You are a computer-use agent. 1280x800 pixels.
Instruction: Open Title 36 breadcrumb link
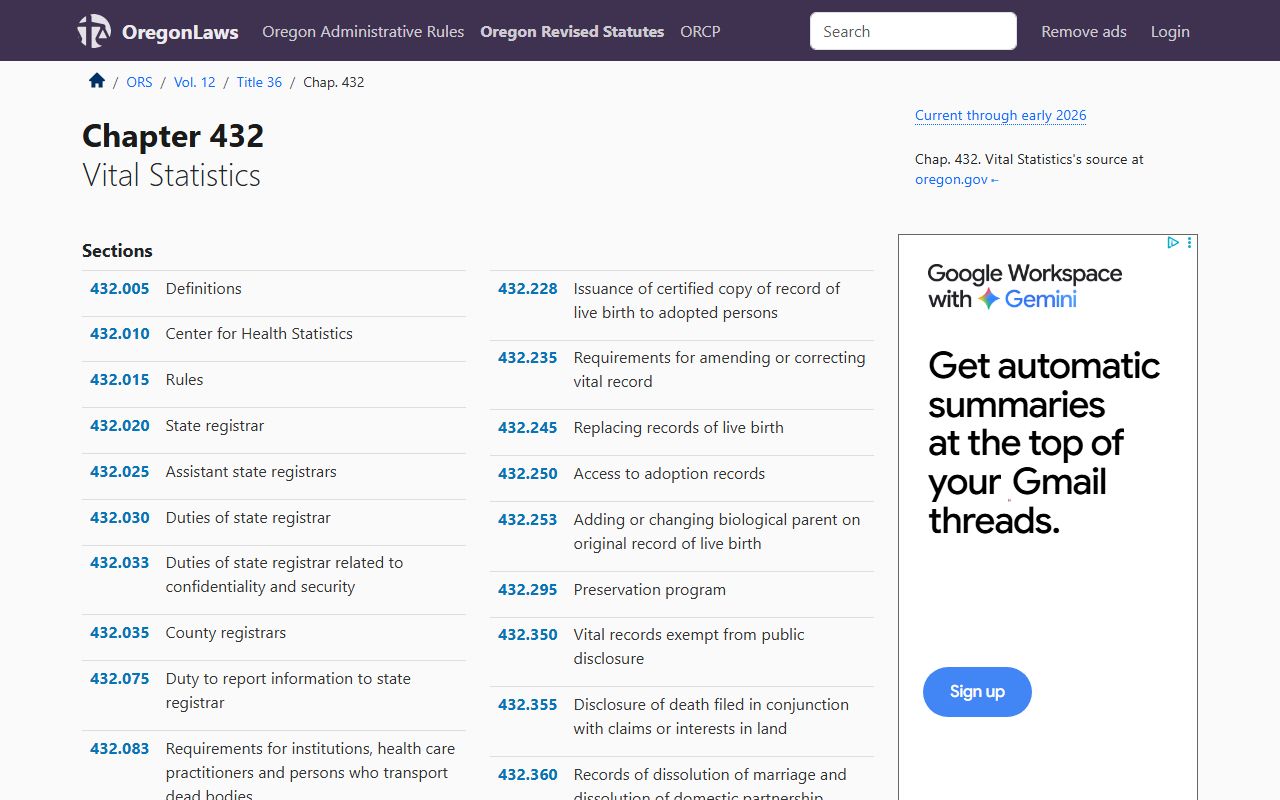[x=259, y=82]
